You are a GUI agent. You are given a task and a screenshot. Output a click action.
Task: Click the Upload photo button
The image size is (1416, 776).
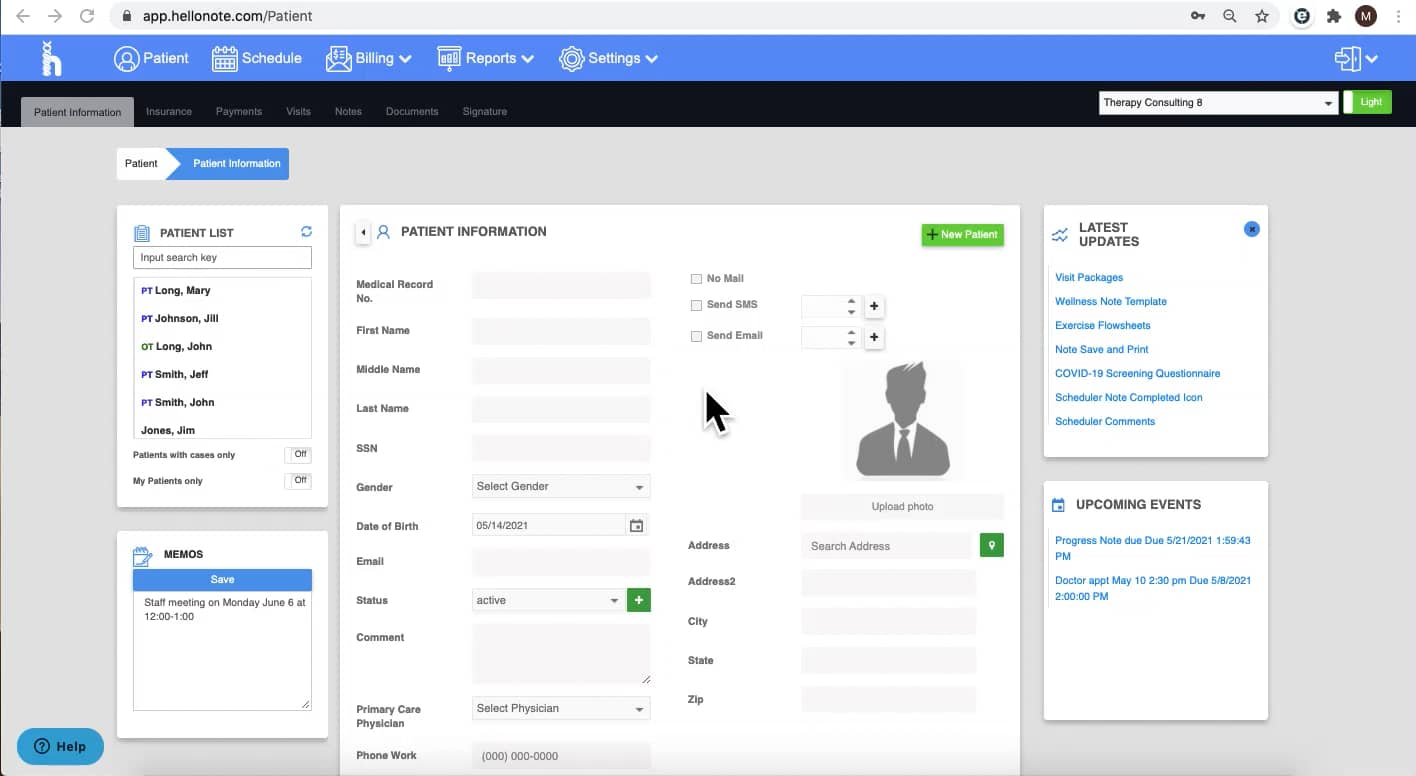tap(902, 507)
